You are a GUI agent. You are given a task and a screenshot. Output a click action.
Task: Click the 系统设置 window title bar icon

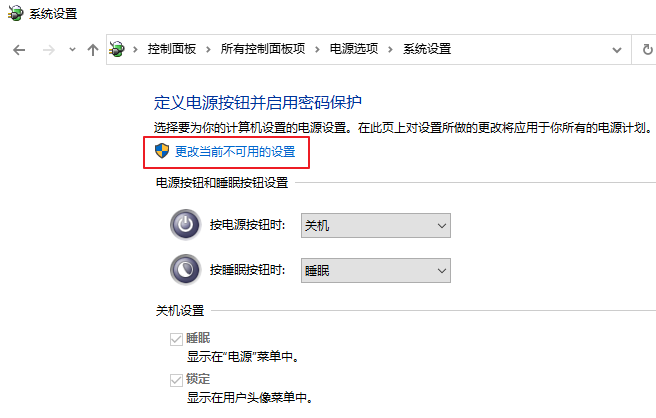click(x=15, y=13)
